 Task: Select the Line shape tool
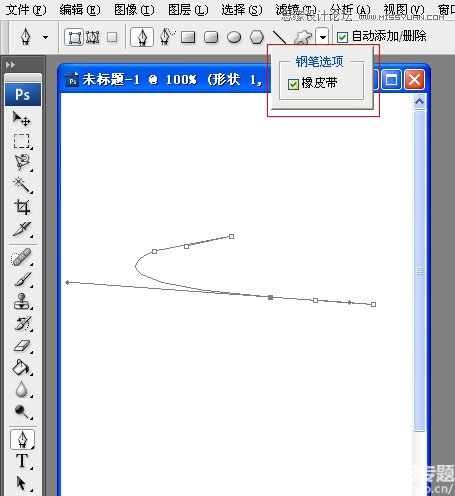(279, 37)
